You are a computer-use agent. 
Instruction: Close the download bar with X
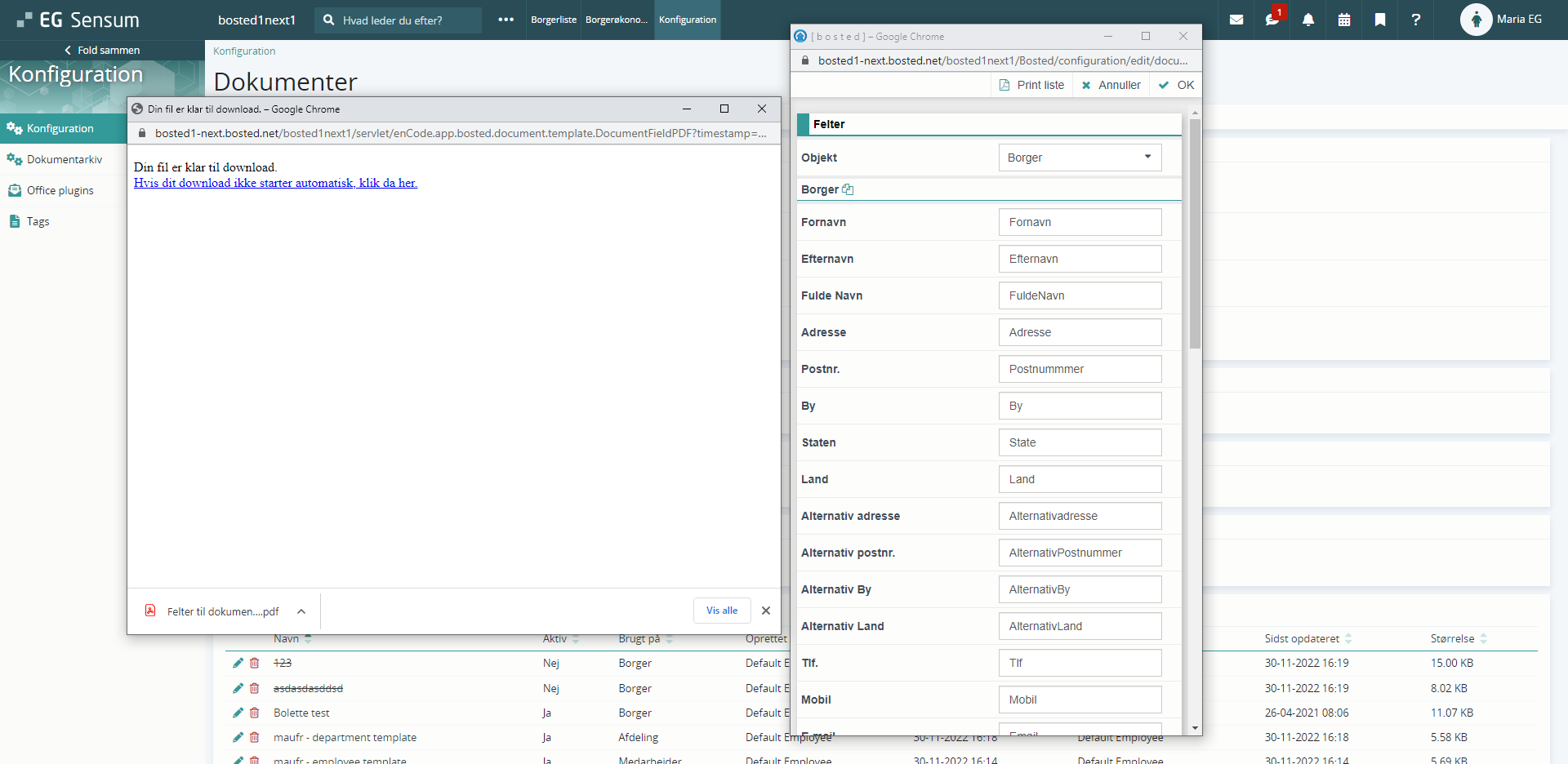tap(766, 611)
